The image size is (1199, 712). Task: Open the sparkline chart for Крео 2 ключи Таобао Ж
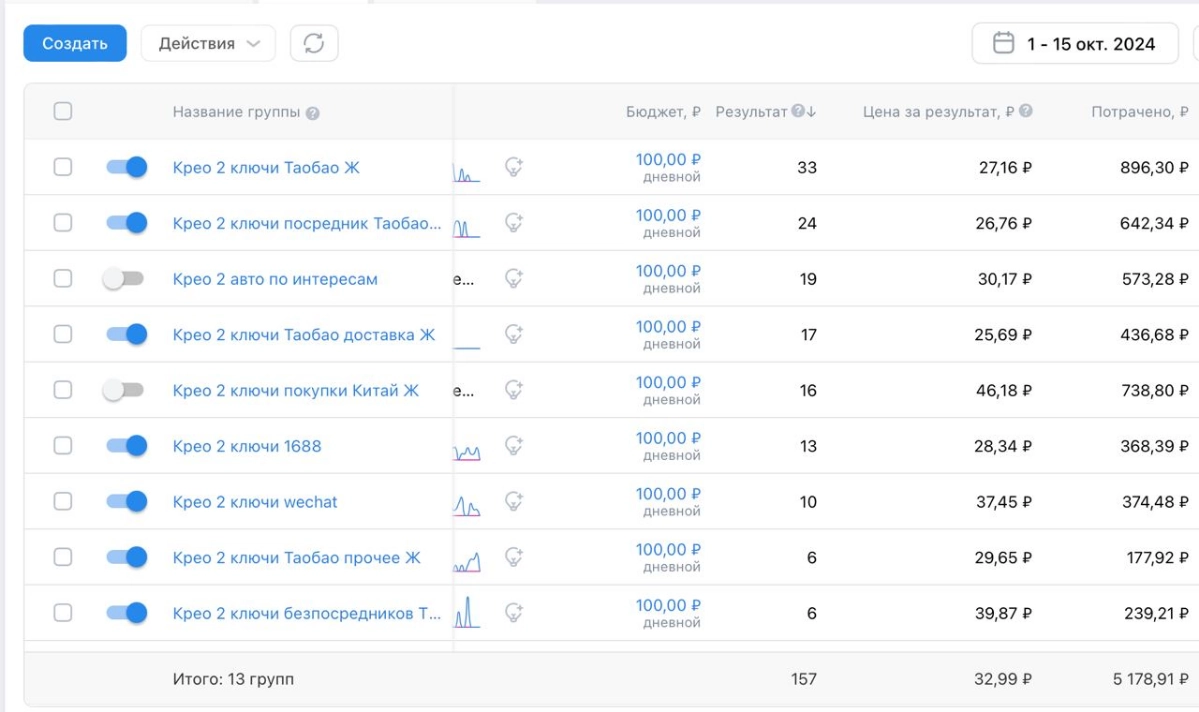466,173
